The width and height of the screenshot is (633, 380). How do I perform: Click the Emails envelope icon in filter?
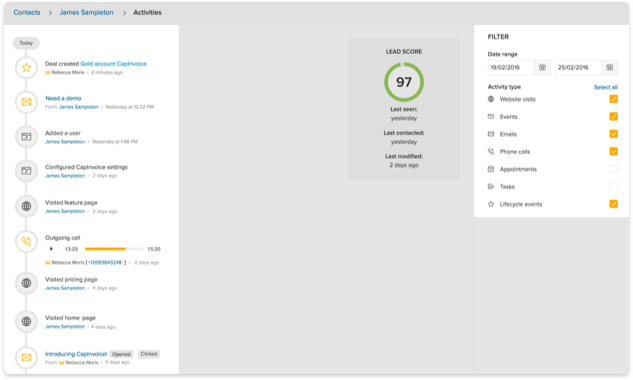click(491, 134)
